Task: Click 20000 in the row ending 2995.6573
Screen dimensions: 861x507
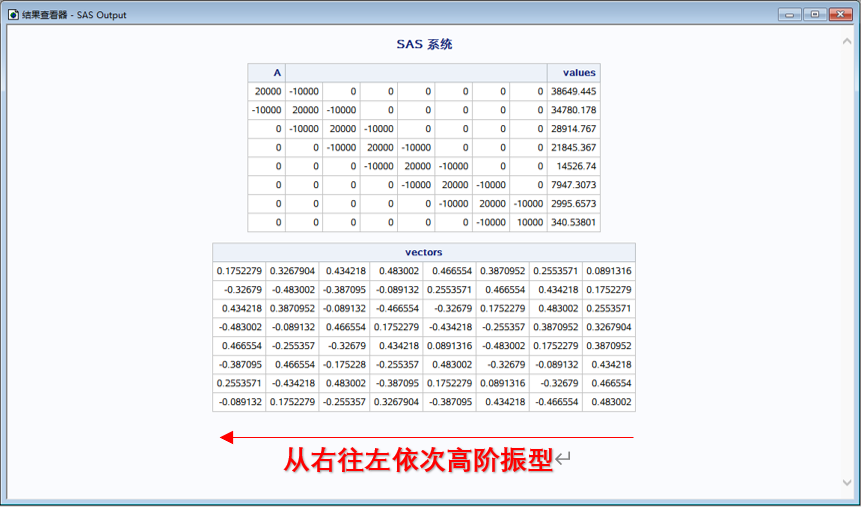Action: pyautogui.click(x=491, y=203)
